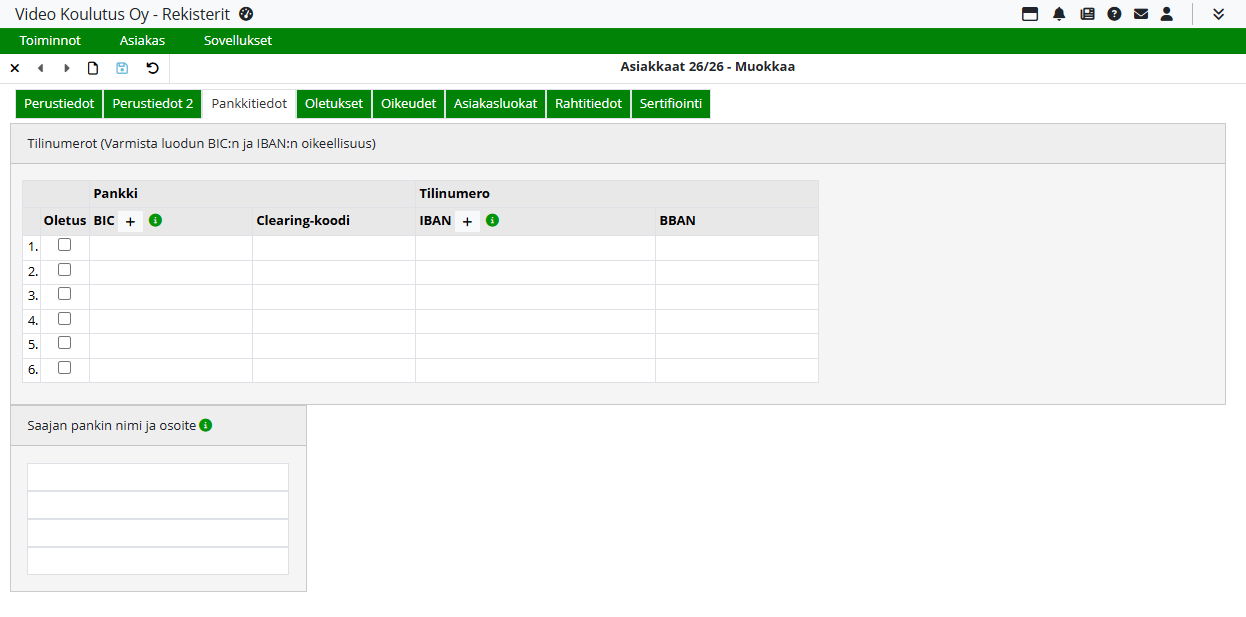The image size is (1246, 617).
Task: Click the undo revert arrow icon
Action: (x=152, y=68)
